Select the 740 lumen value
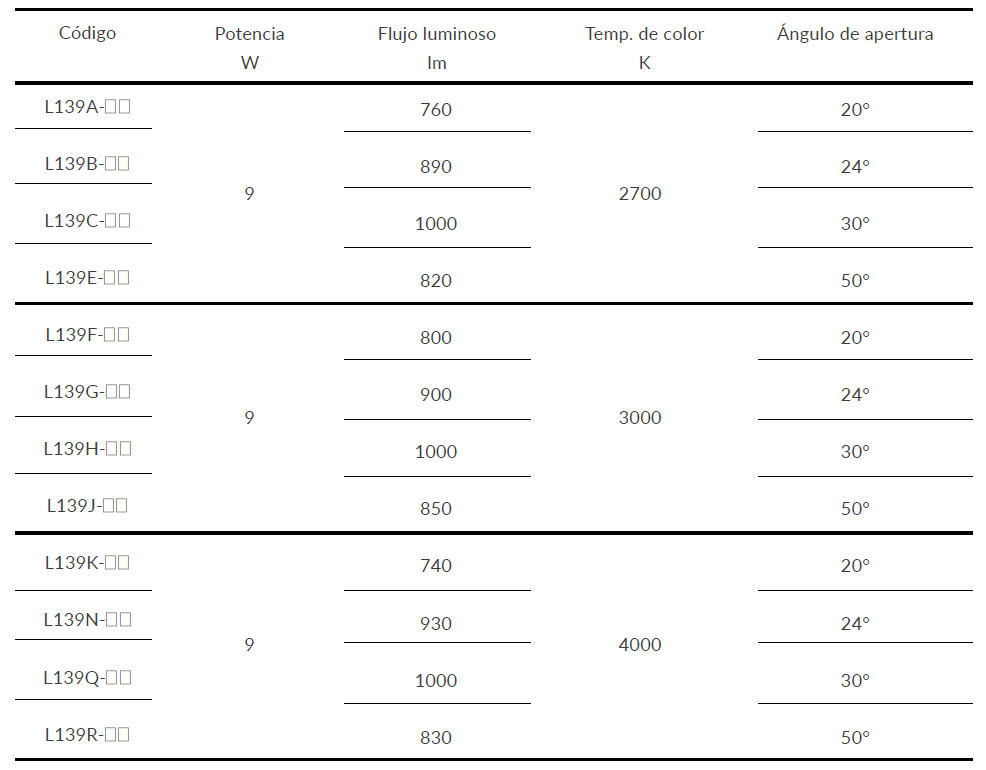This screenshot has width=986, height=770. pyautogui.click(x=436, y=566)
